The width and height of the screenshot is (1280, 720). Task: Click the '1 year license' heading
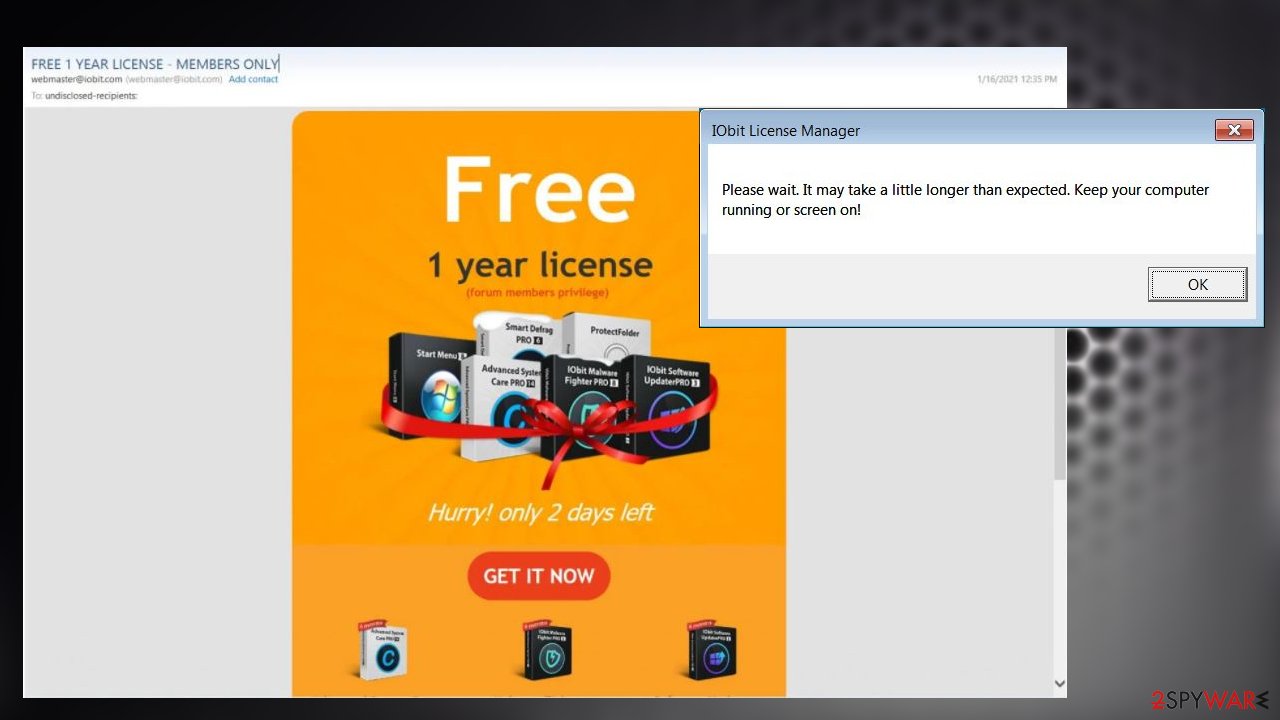pyautogui.click(x=540, y=266)
